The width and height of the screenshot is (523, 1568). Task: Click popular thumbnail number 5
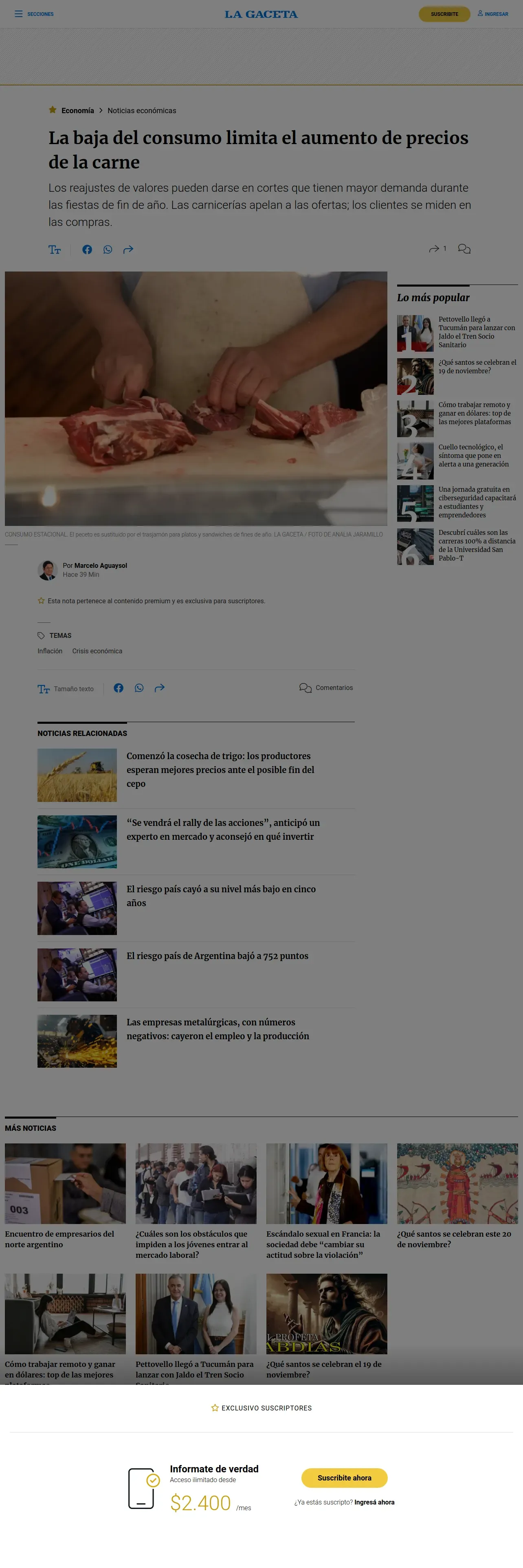click(415, 504)
